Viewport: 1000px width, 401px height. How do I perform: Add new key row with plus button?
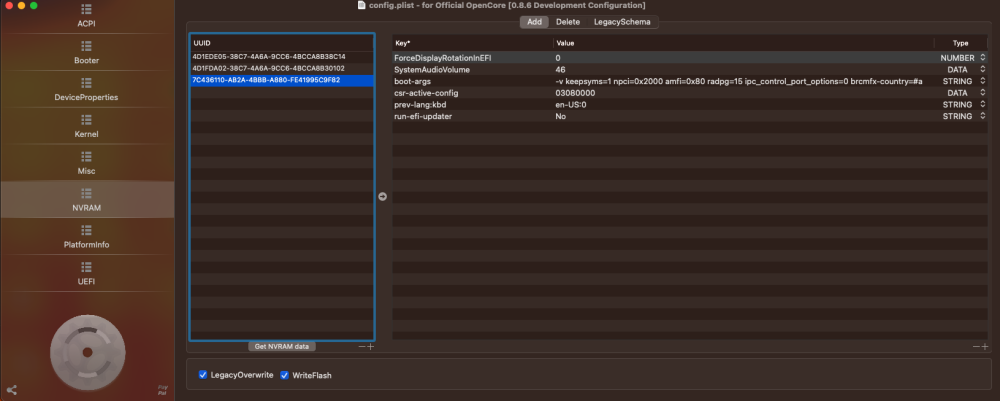point(984,347)
